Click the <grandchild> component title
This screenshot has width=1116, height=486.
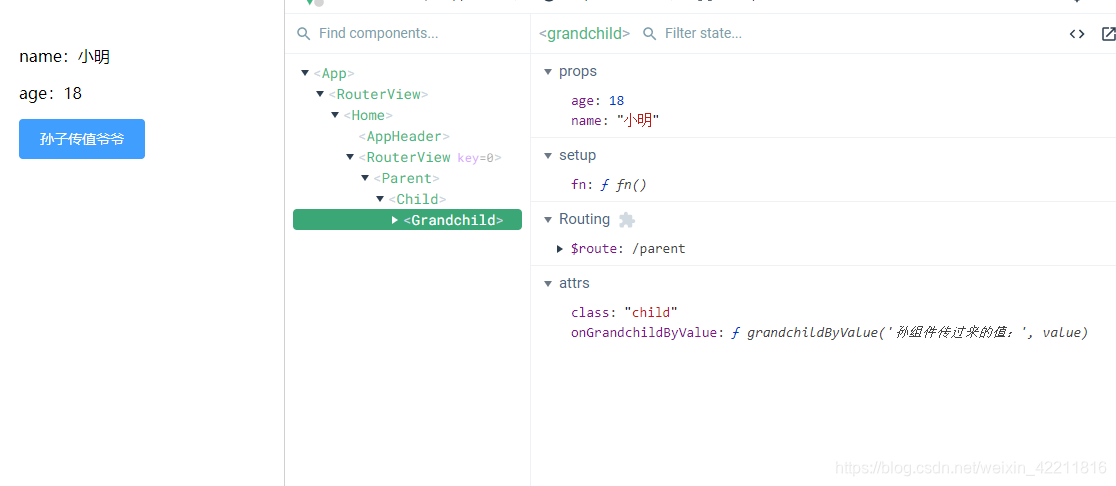click(584, 33)
